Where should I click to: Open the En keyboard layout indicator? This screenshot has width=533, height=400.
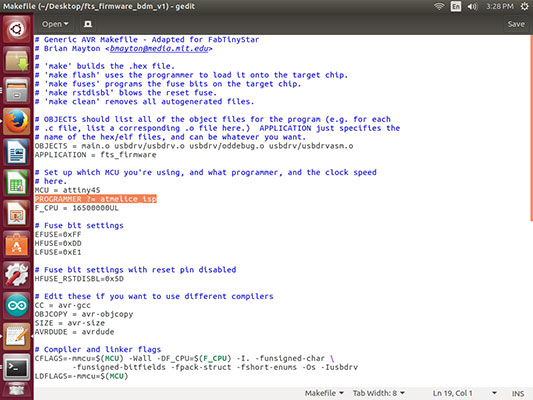coord(455,6)
